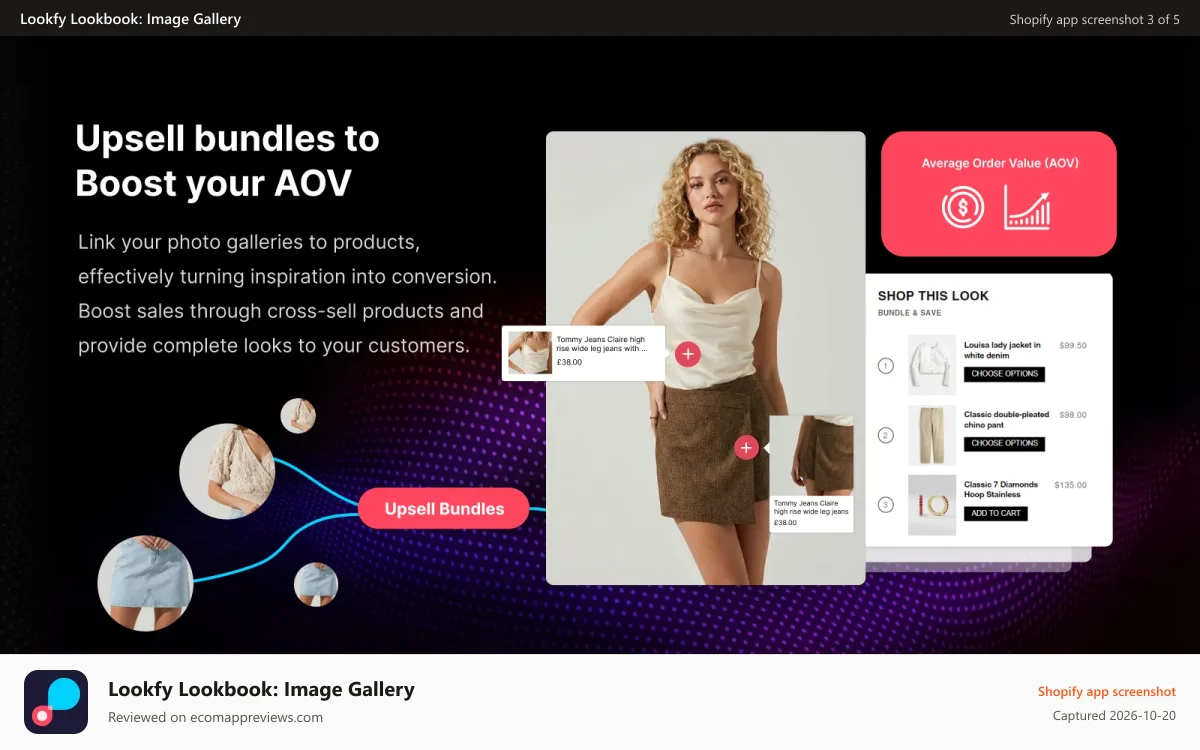
Task: Click the $135.00 price
Action: point(1071,484)
